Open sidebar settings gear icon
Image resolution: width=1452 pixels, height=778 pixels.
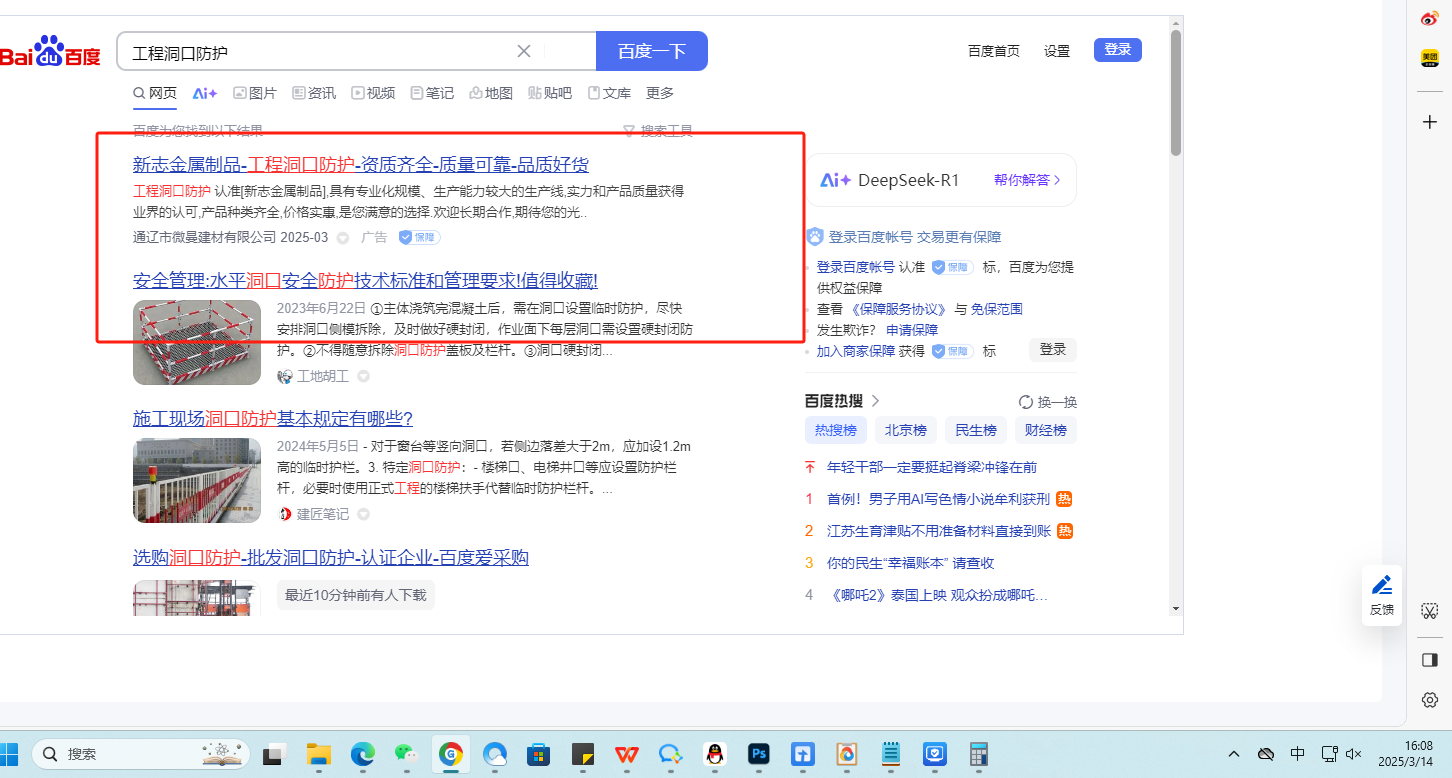pyautogui.click(x=1430, y=699)
